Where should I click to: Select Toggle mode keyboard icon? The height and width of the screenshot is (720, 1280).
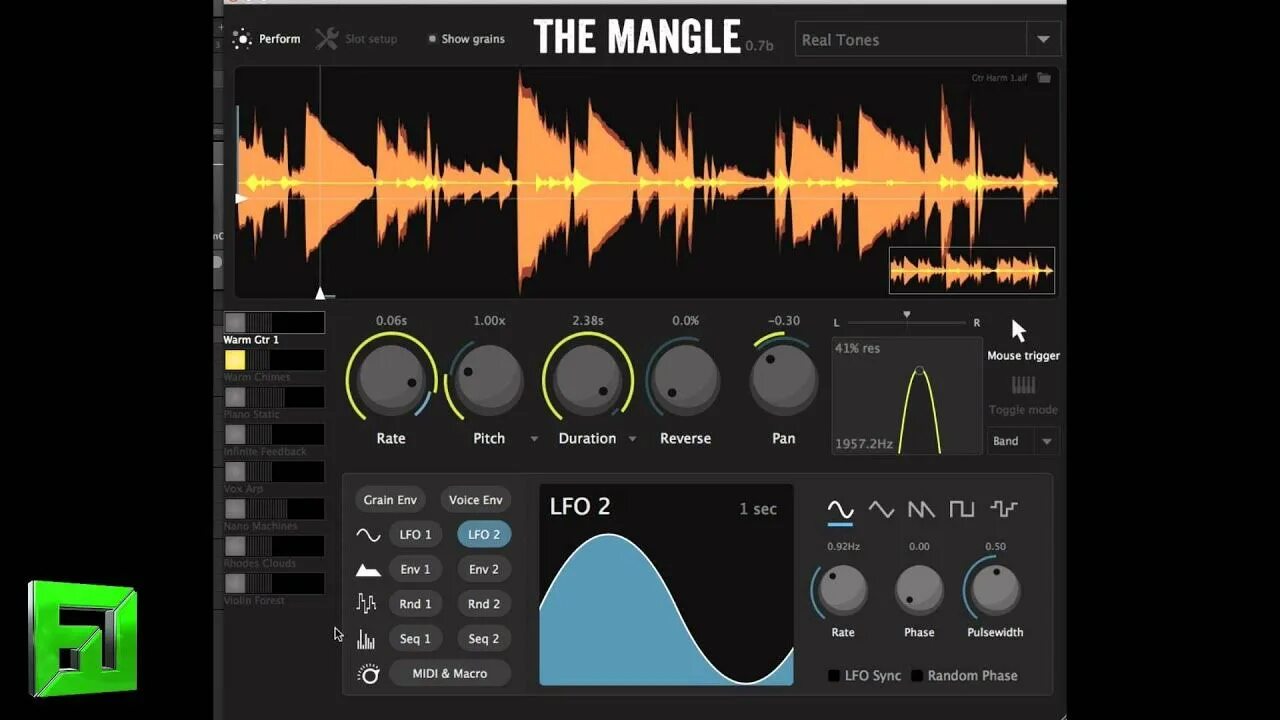coord(1023,386)
